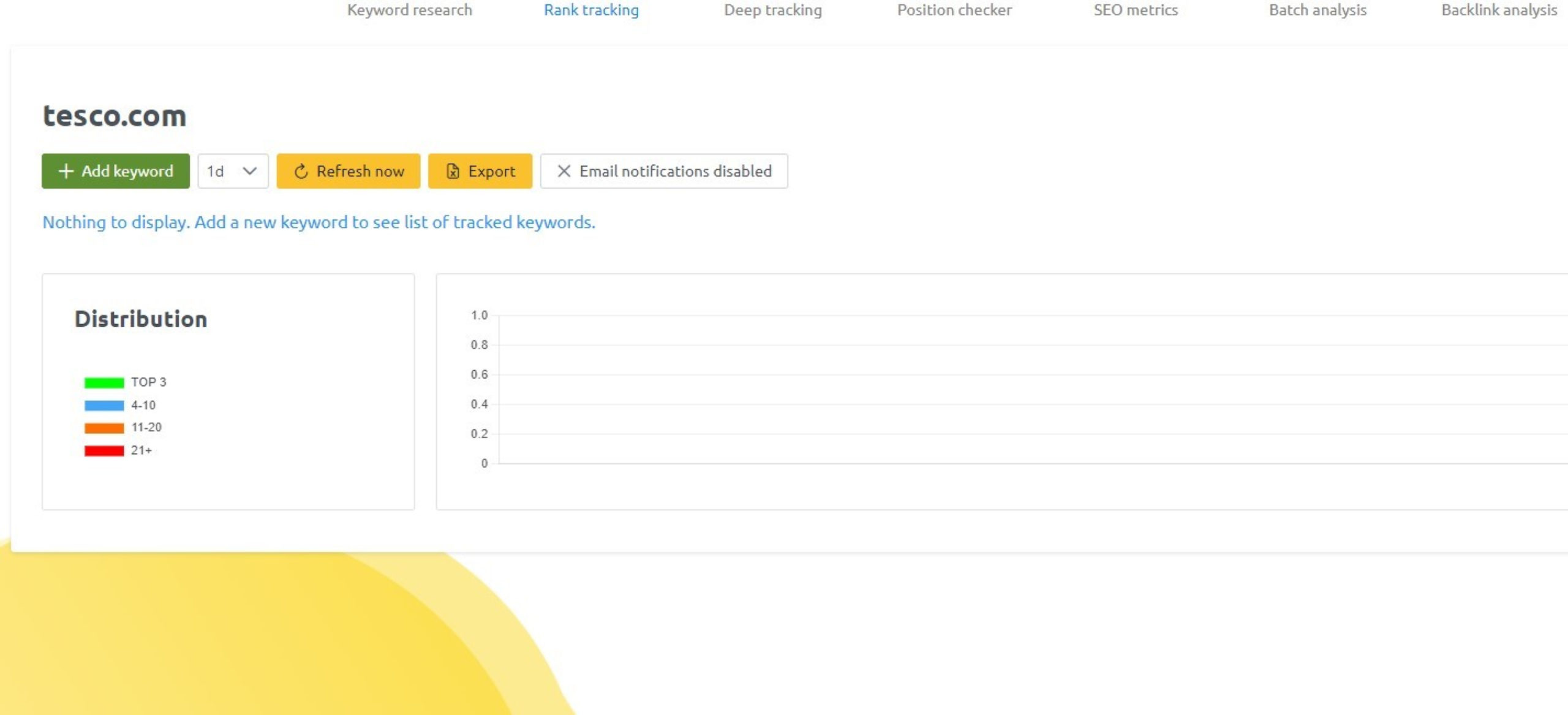
Task: Click the Refresh now button
Action: [x=349, y=171]
